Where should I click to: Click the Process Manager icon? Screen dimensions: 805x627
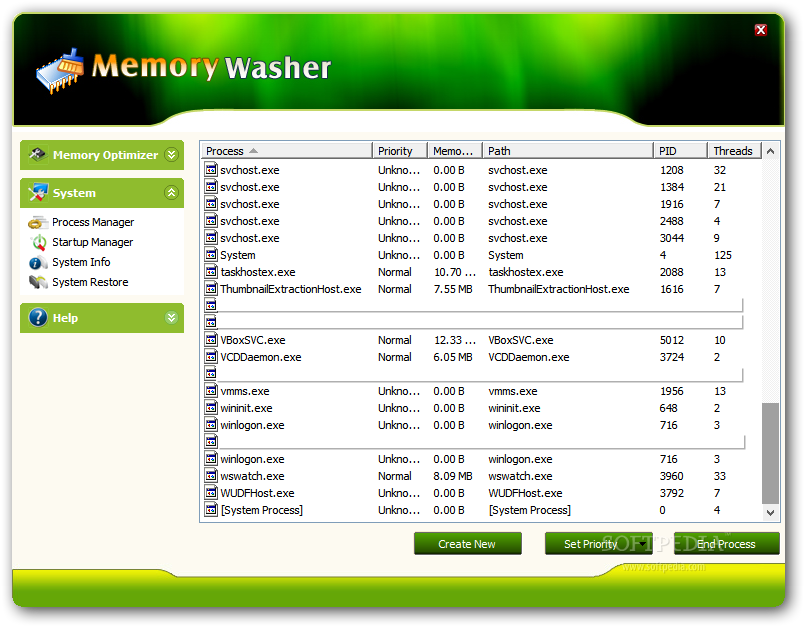[37, 222]
